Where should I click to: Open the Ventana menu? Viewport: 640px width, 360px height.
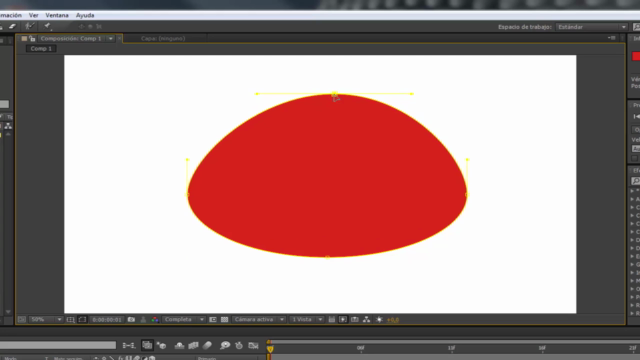(57, 15)
